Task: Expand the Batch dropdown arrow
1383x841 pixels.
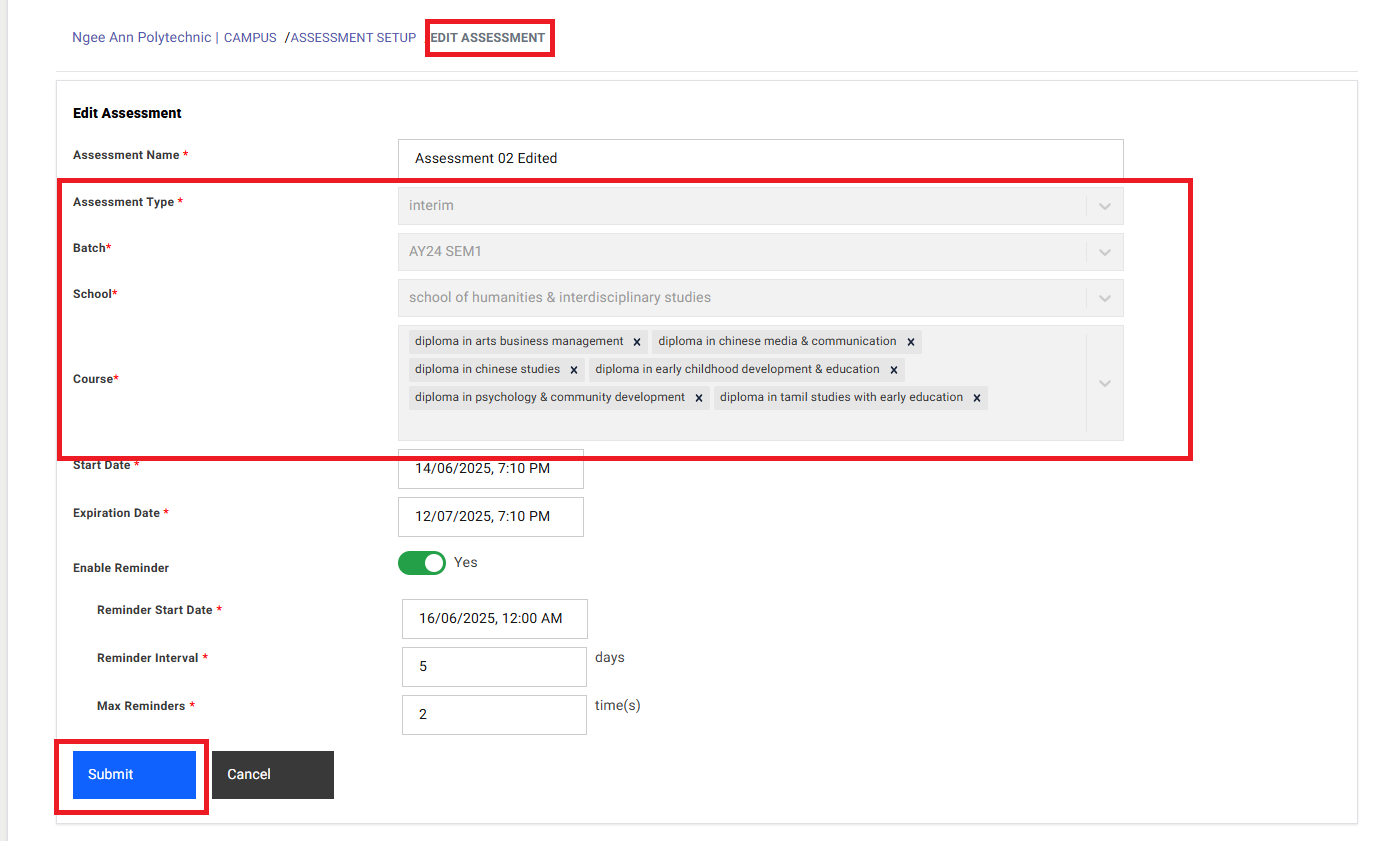Action: (1104, 252)
